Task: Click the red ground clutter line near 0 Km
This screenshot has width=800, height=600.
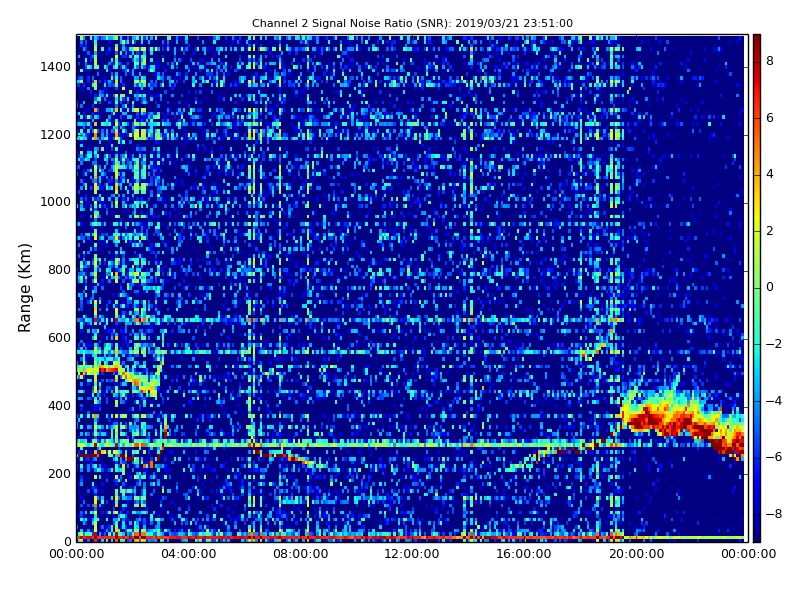Action: [x=350, y=538]
